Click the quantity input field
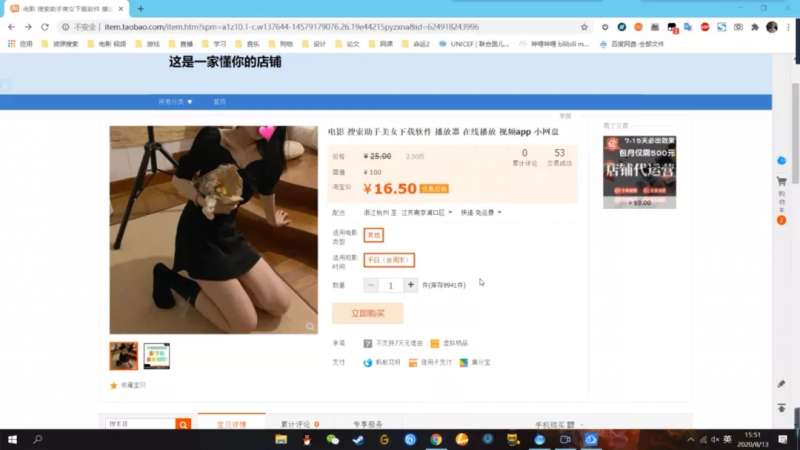 click(391, 285)
